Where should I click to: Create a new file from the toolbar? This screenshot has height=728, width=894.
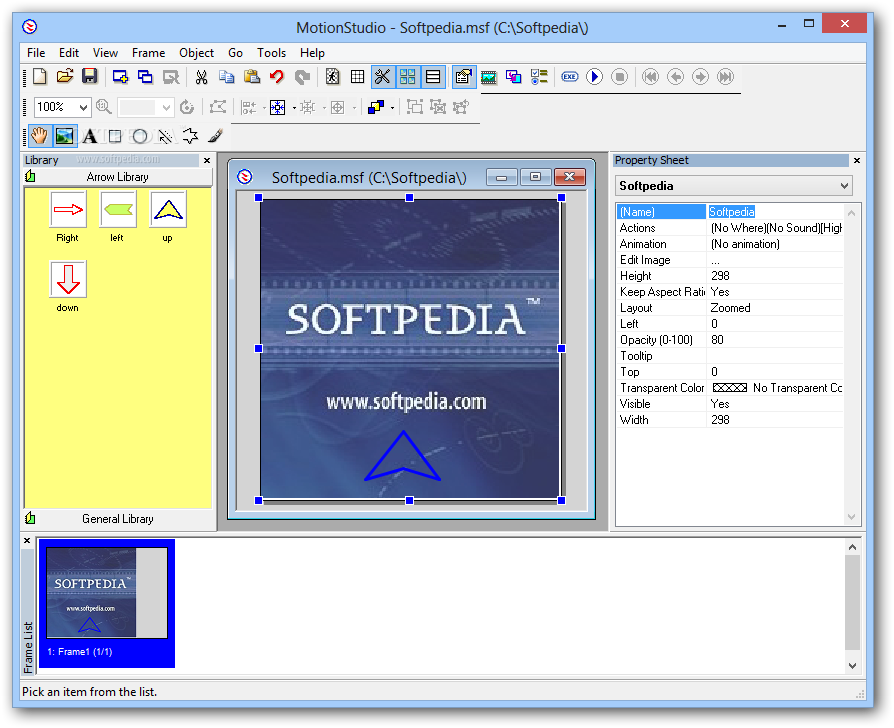(x=39, y=76)
